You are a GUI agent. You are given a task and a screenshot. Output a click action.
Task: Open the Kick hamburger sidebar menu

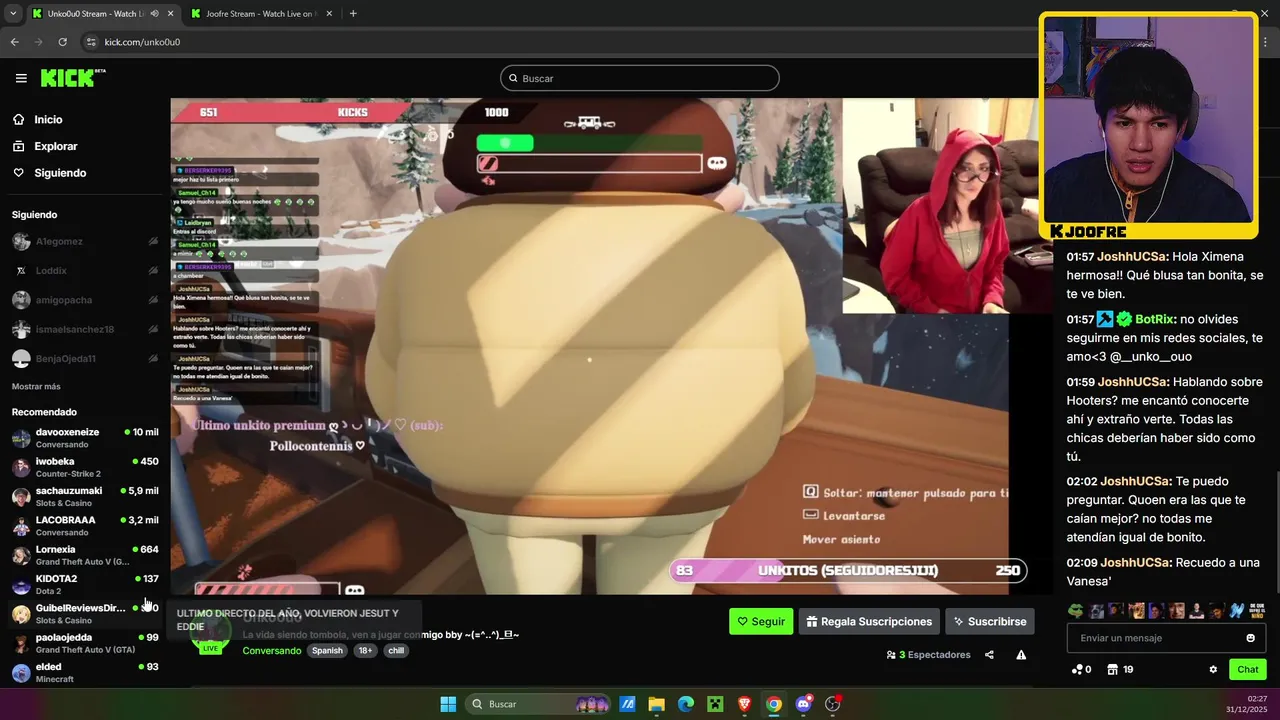pyautogui.click(x=21, y=78)
